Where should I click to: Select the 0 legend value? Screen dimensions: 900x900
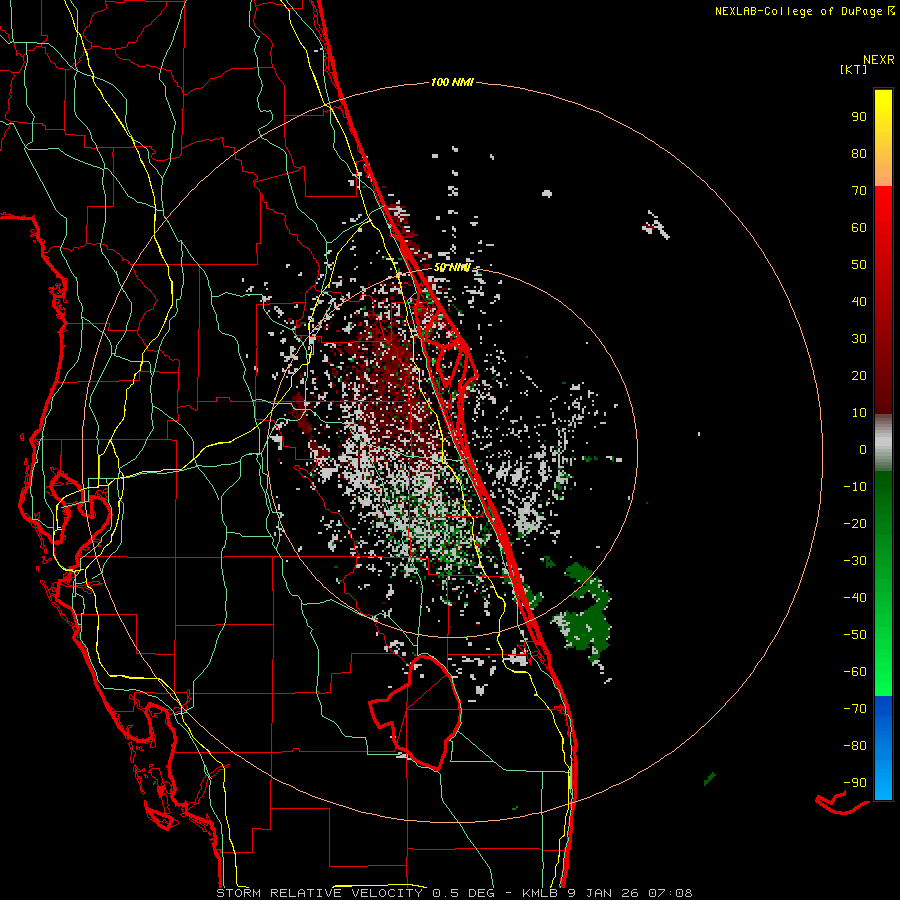(x=863, y=449)
